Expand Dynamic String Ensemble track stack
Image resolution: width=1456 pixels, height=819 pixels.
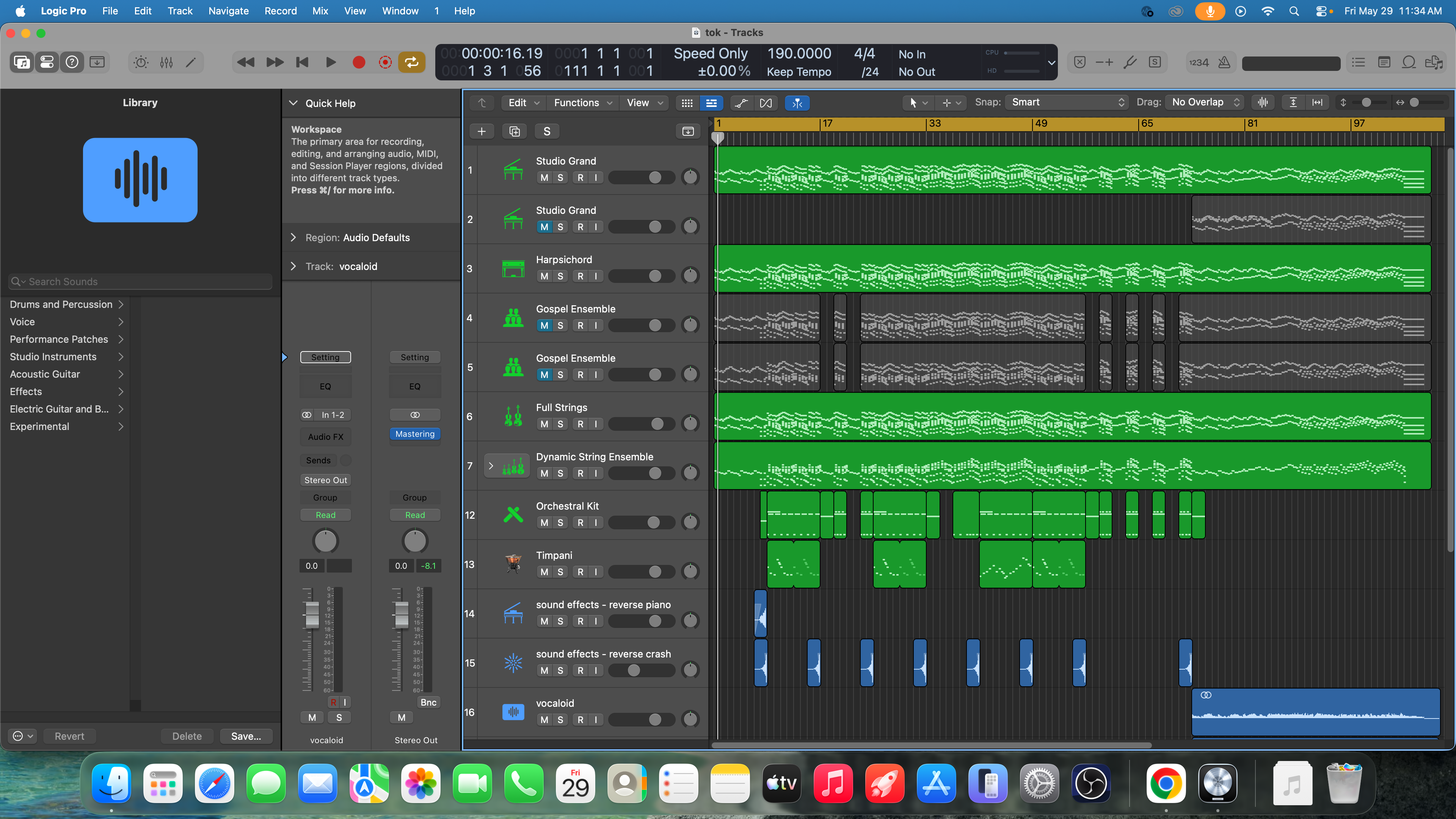click(x=491, y=466)
